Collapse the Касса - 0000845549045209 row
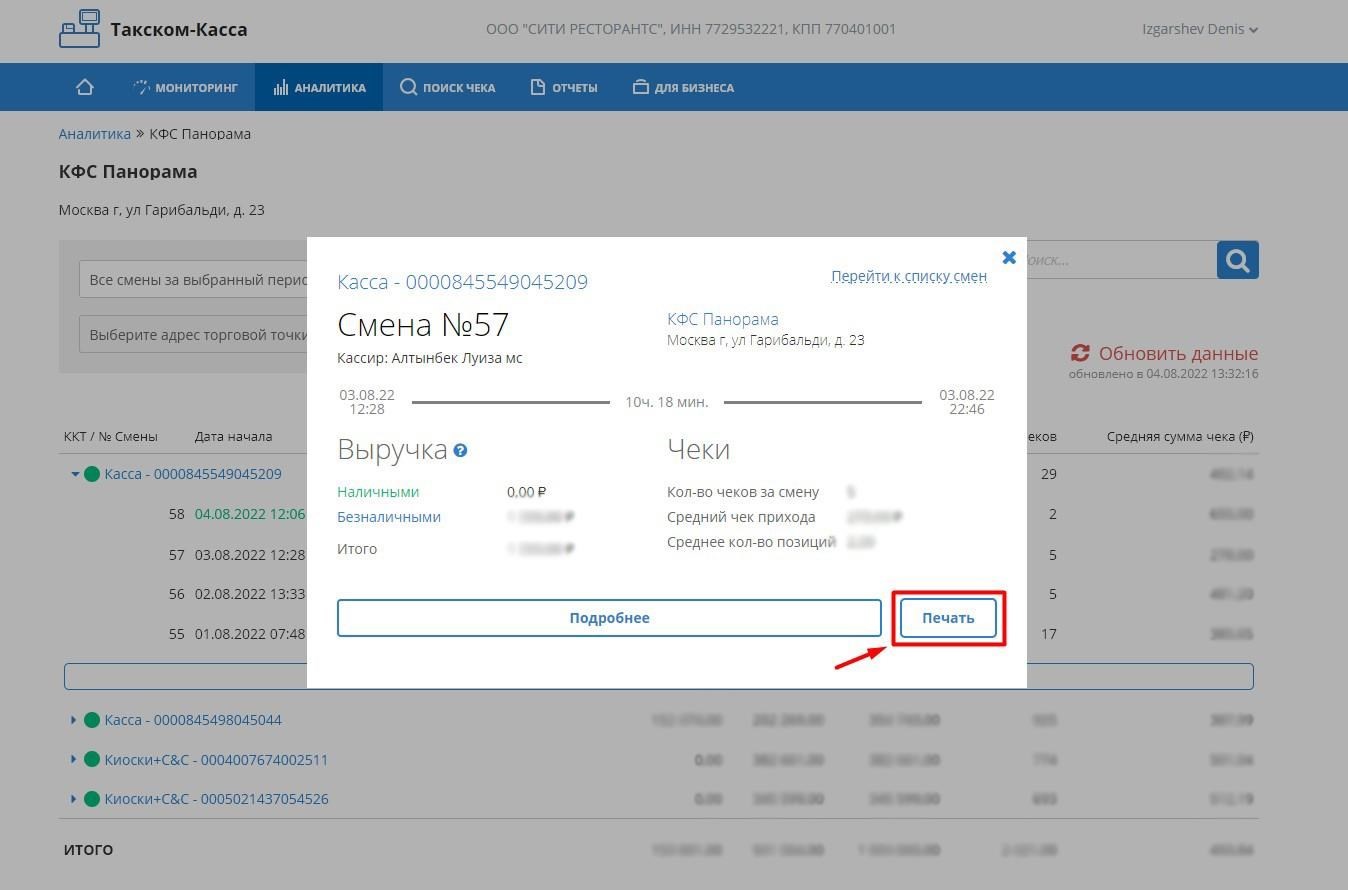The width and height of the screenshot is (1348, 890). pos(75,474)
